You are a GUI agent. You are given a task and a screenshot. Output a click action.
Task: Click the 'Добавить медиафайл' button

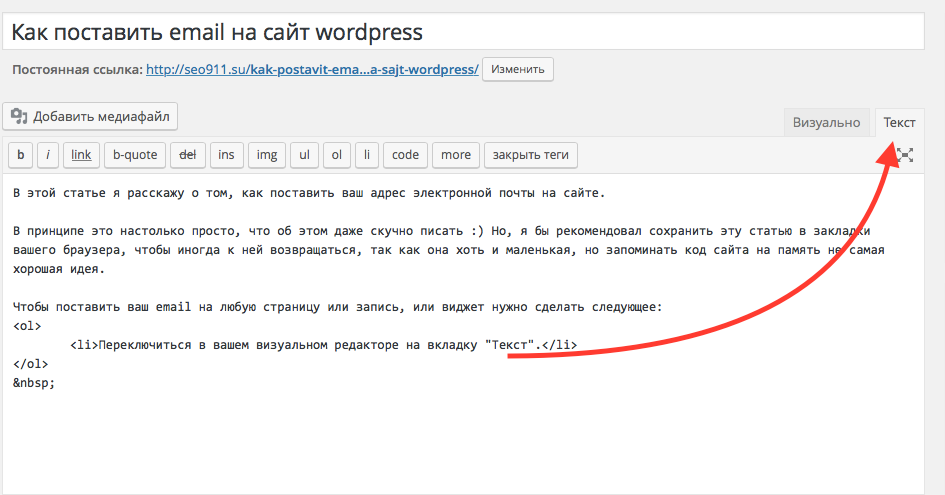[90, 117]
